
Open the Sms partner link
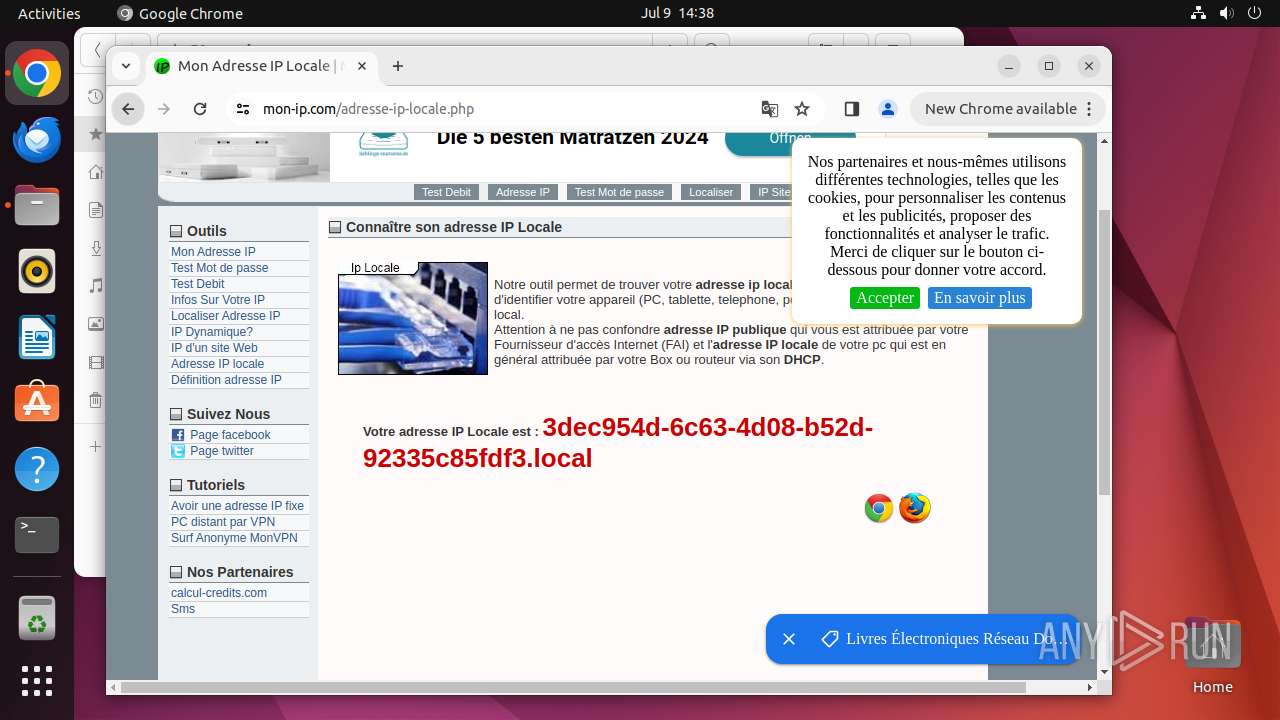click(183, 609)
